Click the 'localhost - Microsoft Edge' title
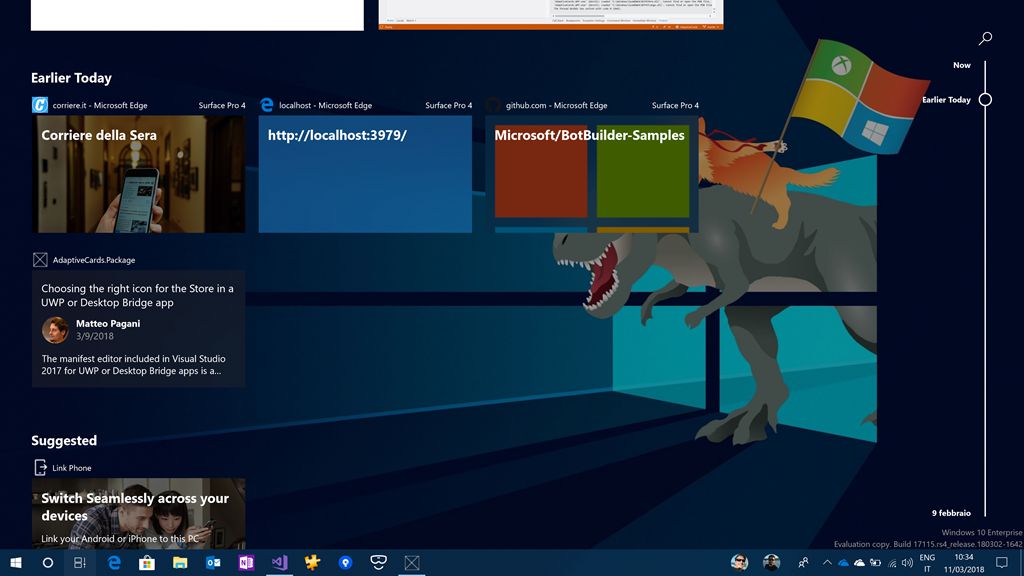 point(325,105)
